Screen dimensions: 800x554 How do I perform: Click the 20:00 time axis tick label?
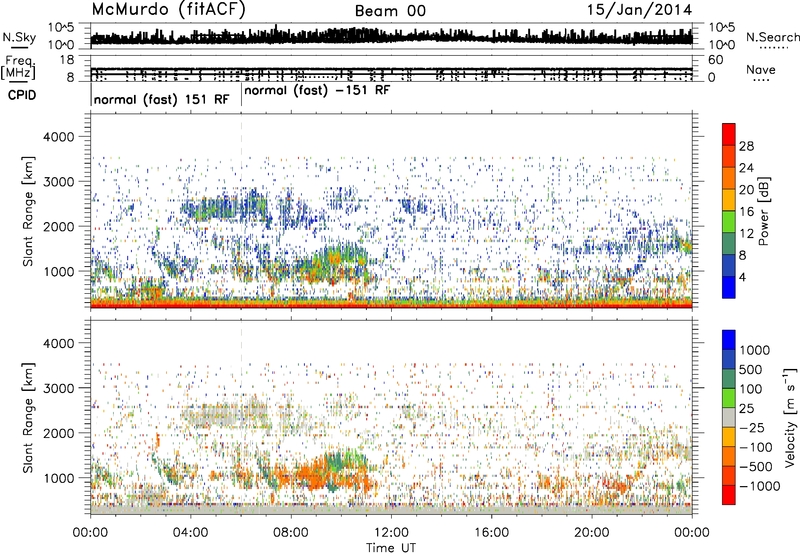pyautogui.click(x=591, y=533)
